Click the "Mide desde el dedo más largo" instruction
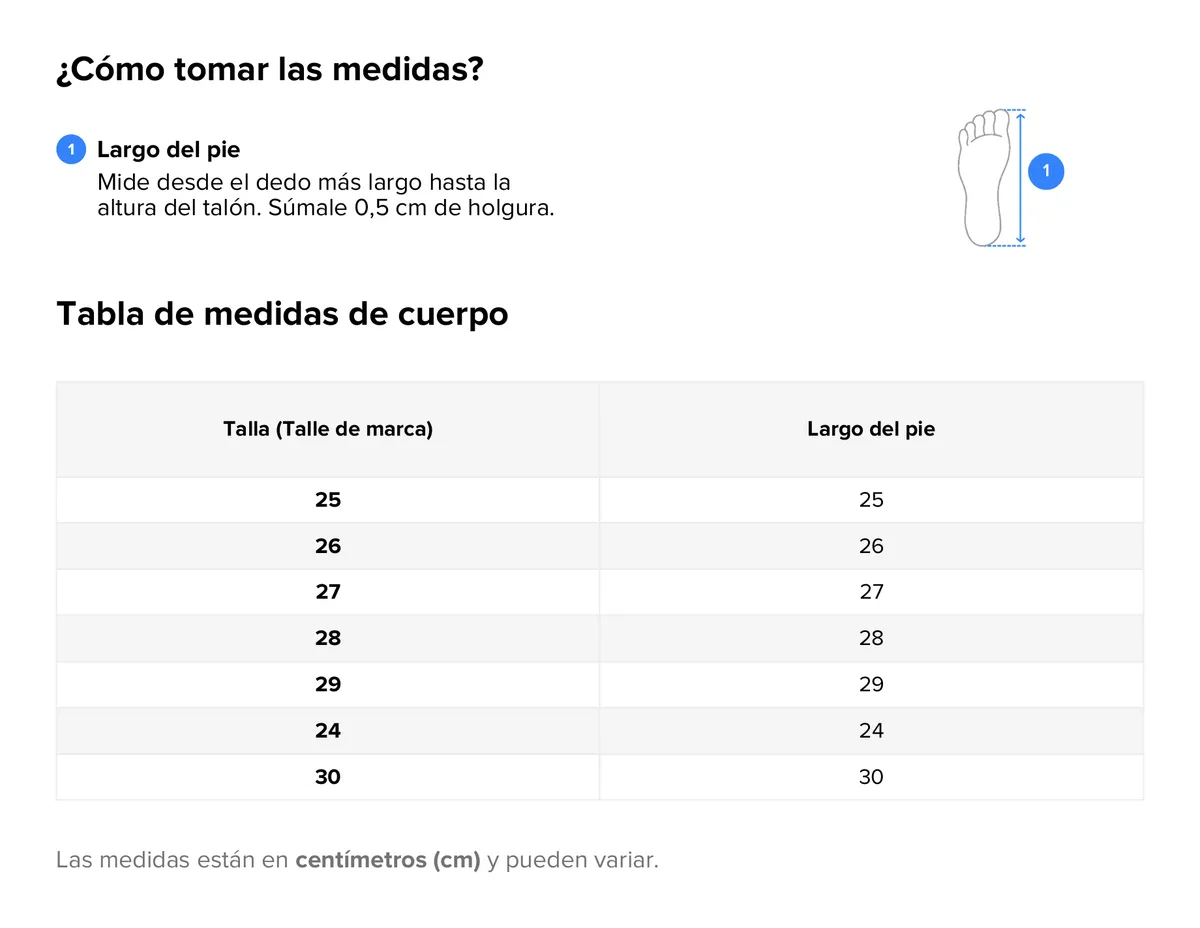1200x928 pixels. 304,183
